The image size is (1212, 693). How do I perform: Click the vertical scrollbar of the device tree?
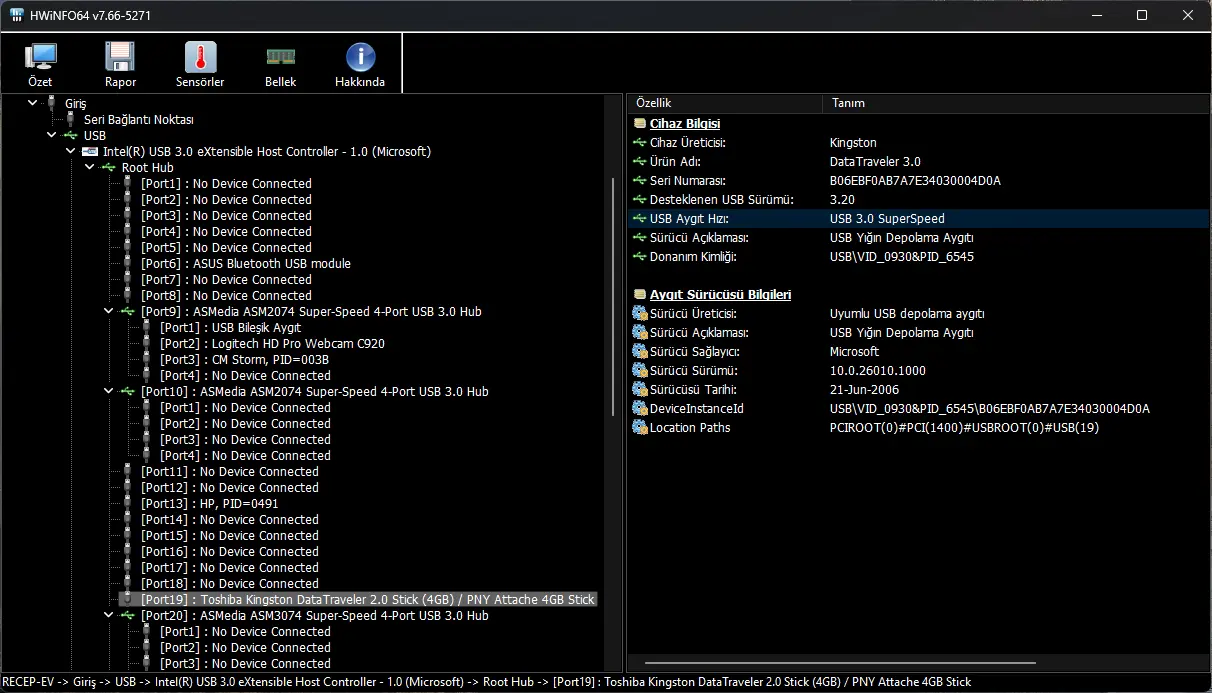[613, 297]
